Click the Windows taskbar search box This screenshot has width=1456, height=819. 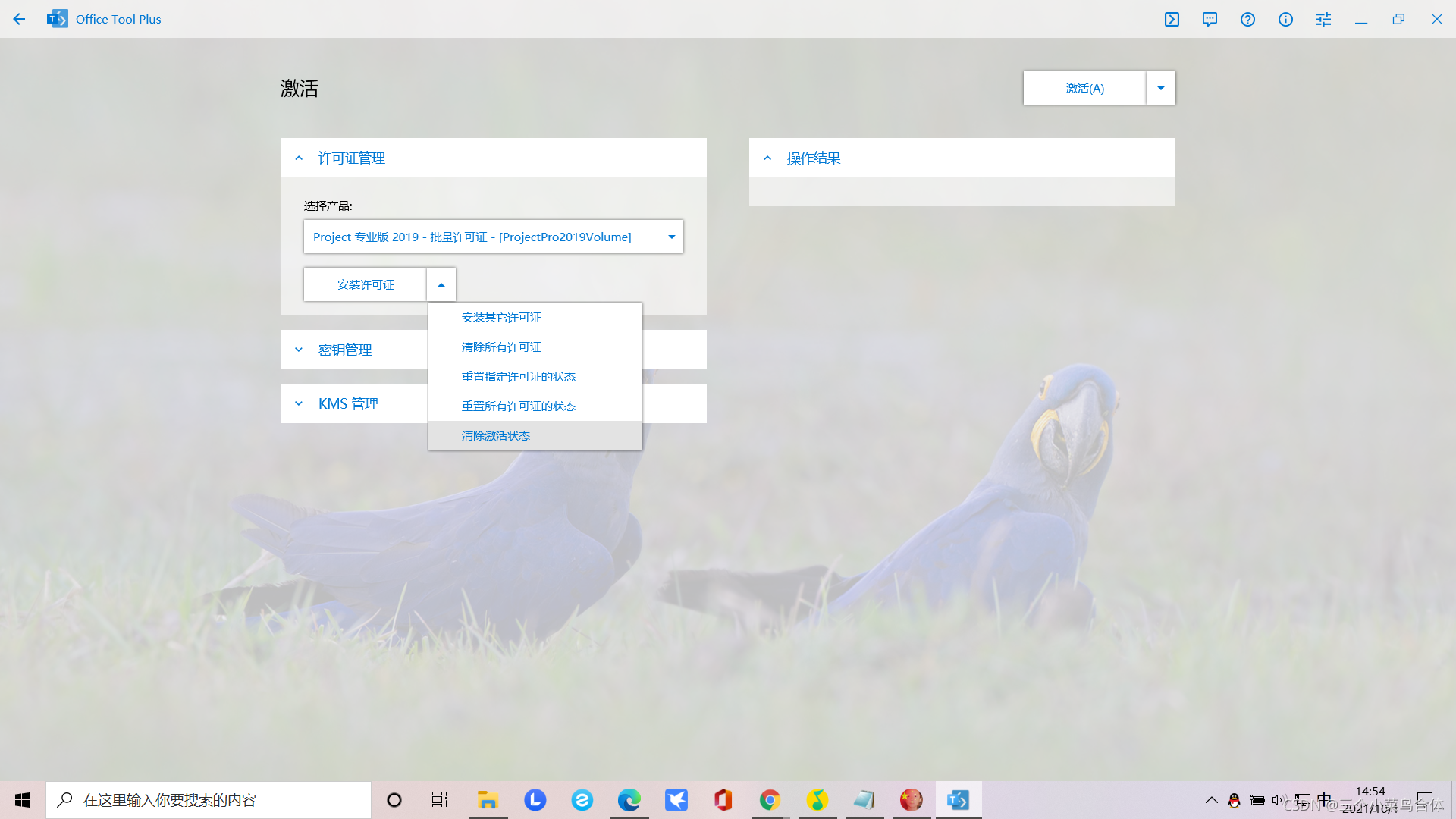coord(209,800)
